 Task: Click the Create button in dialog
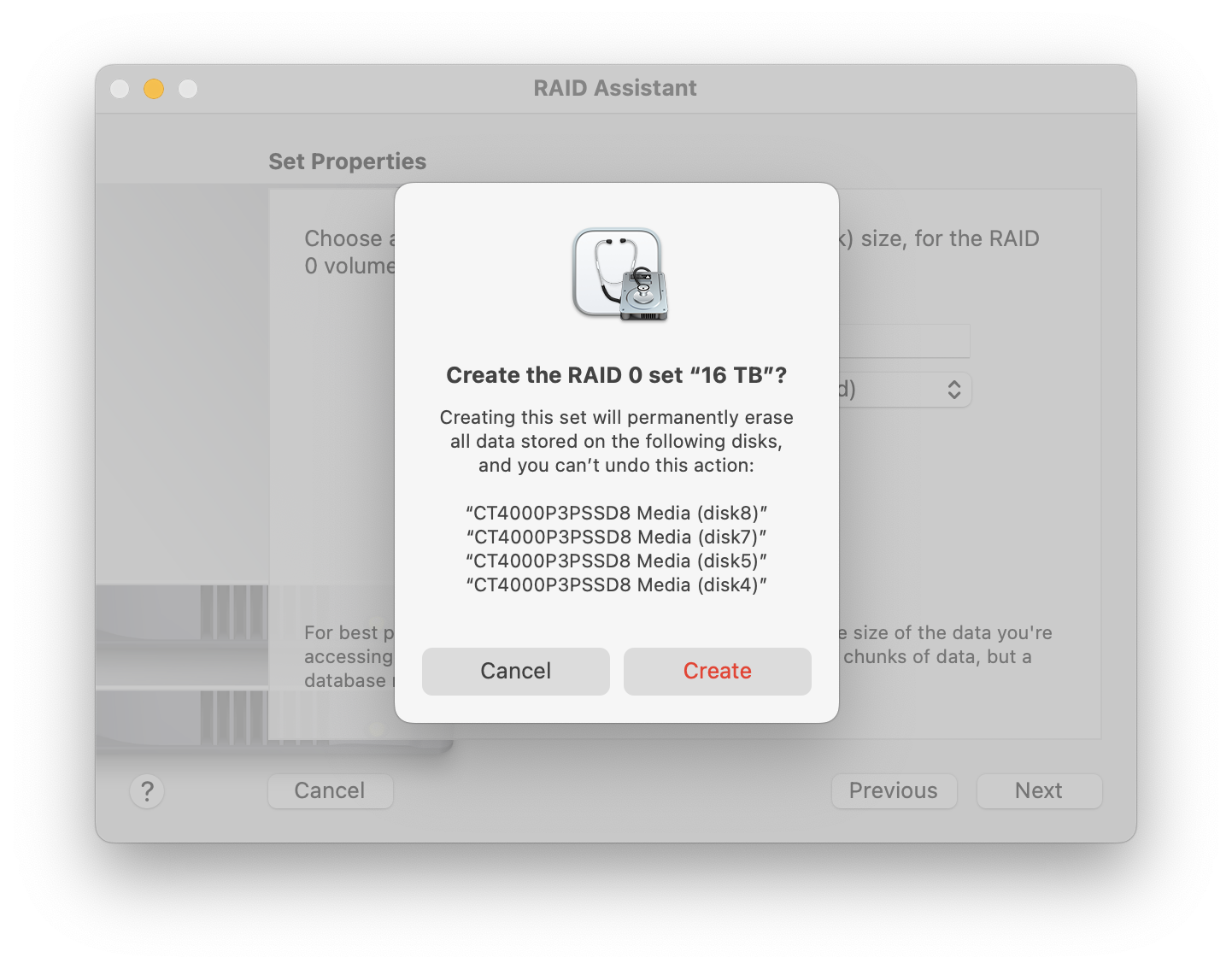[717, 671]
